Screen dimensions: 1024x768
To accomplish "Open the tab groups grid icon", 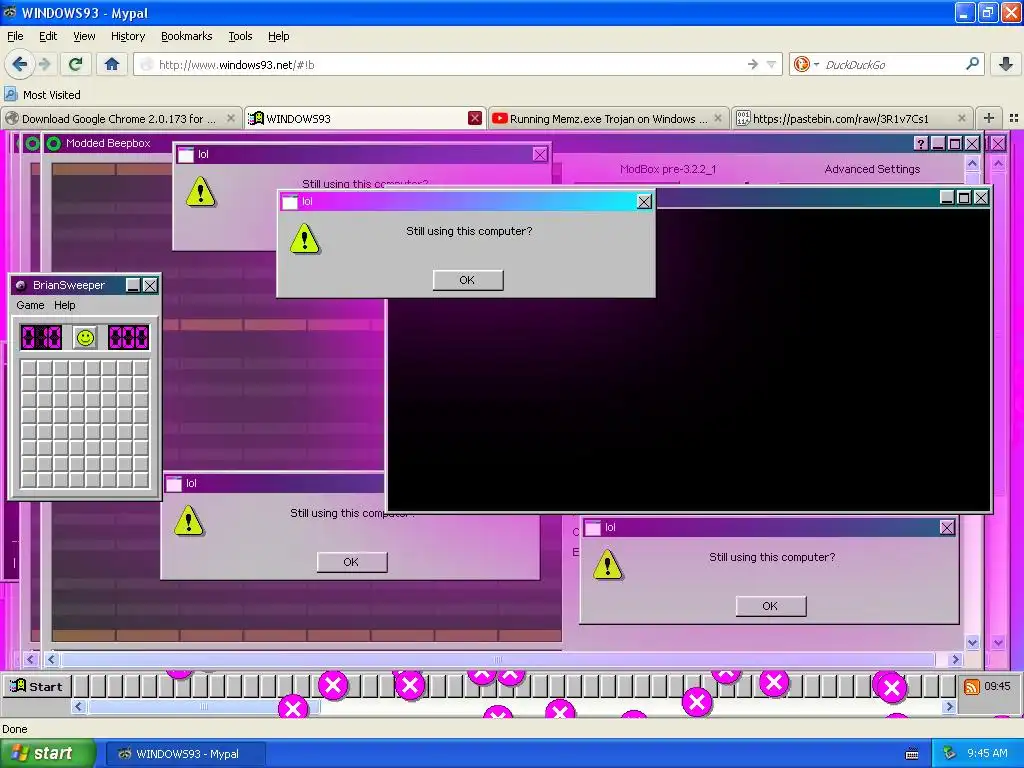I will tap(1014, 118).
